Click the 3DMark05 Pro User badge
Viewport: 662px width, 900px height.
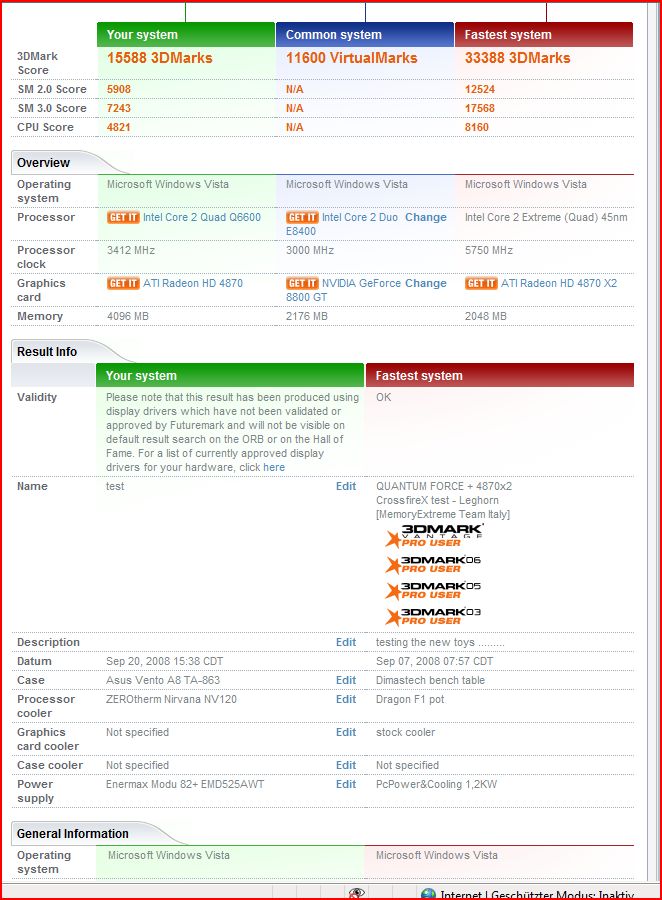tap(433, 591)
